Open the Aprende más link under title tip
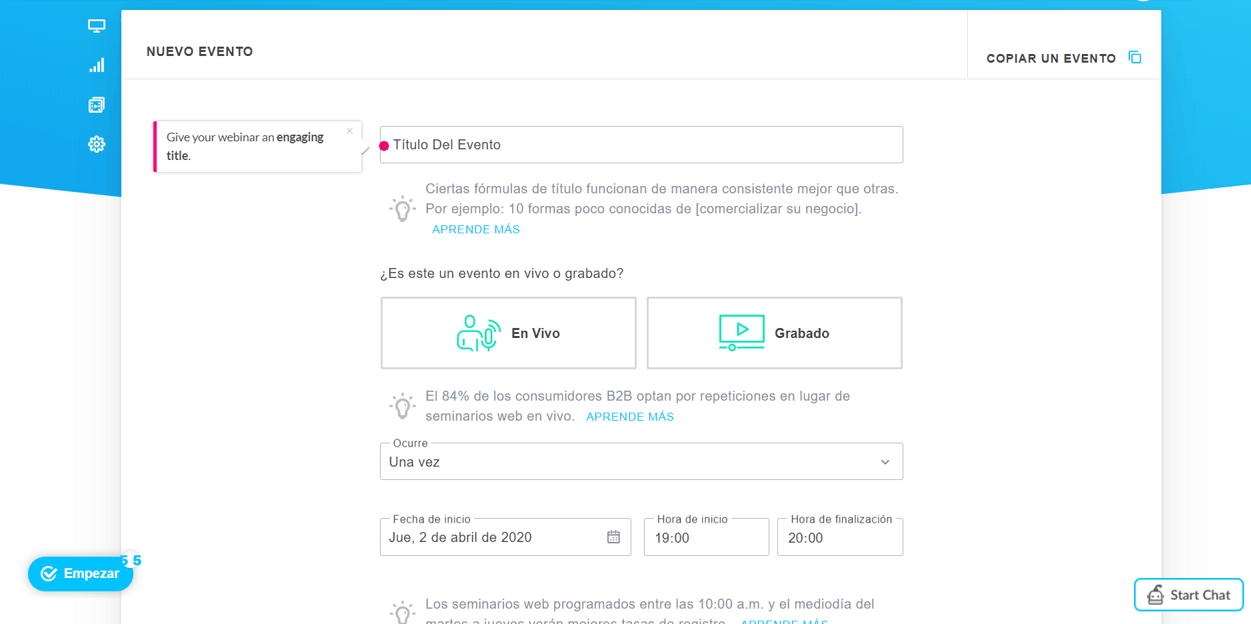Screen dimensions: 1251x624 tap(476, 229)
